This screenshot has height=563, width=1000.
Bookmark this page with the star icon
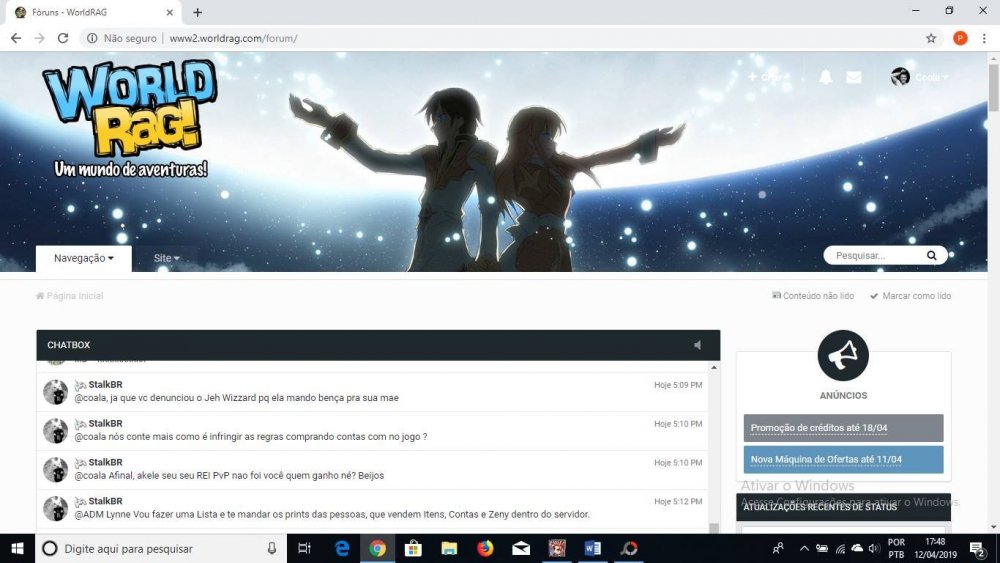[x=931, y=38]
